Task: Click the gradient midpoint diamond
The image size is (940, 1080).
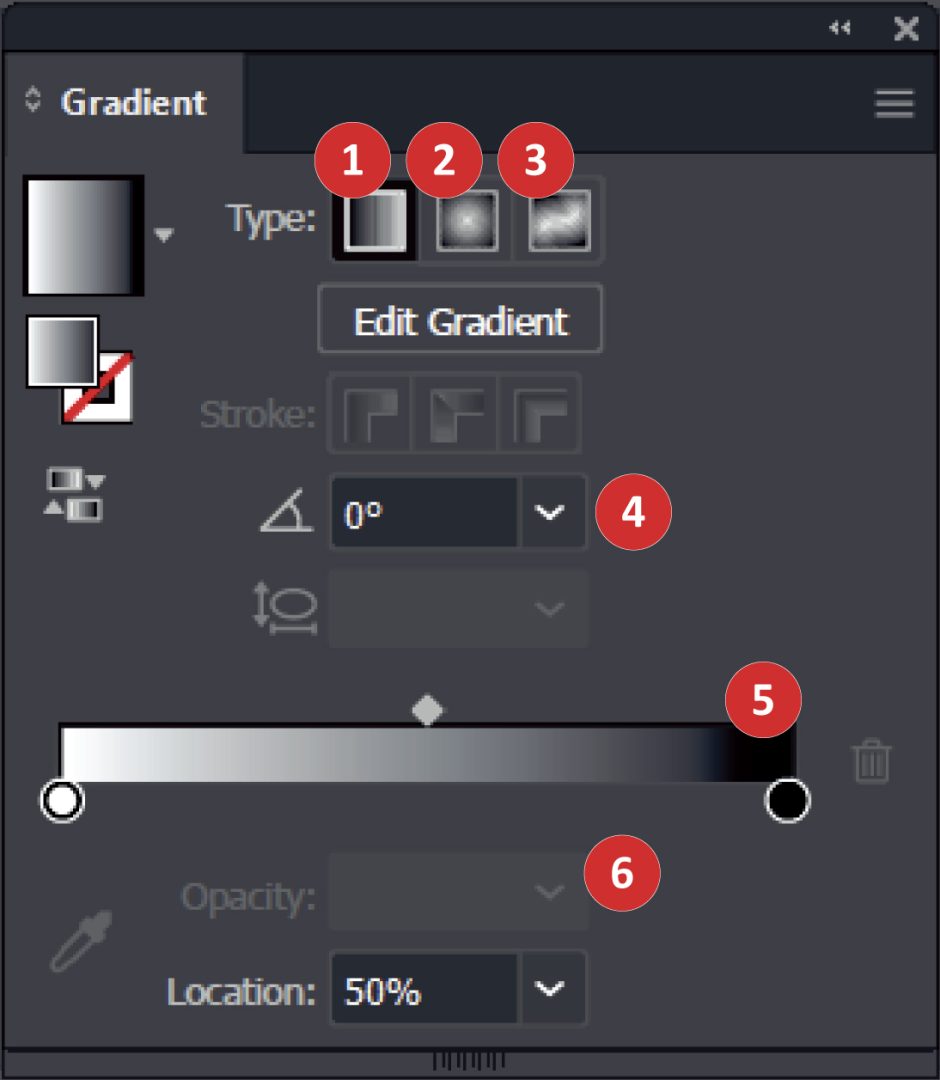Action: coord(428,708)
